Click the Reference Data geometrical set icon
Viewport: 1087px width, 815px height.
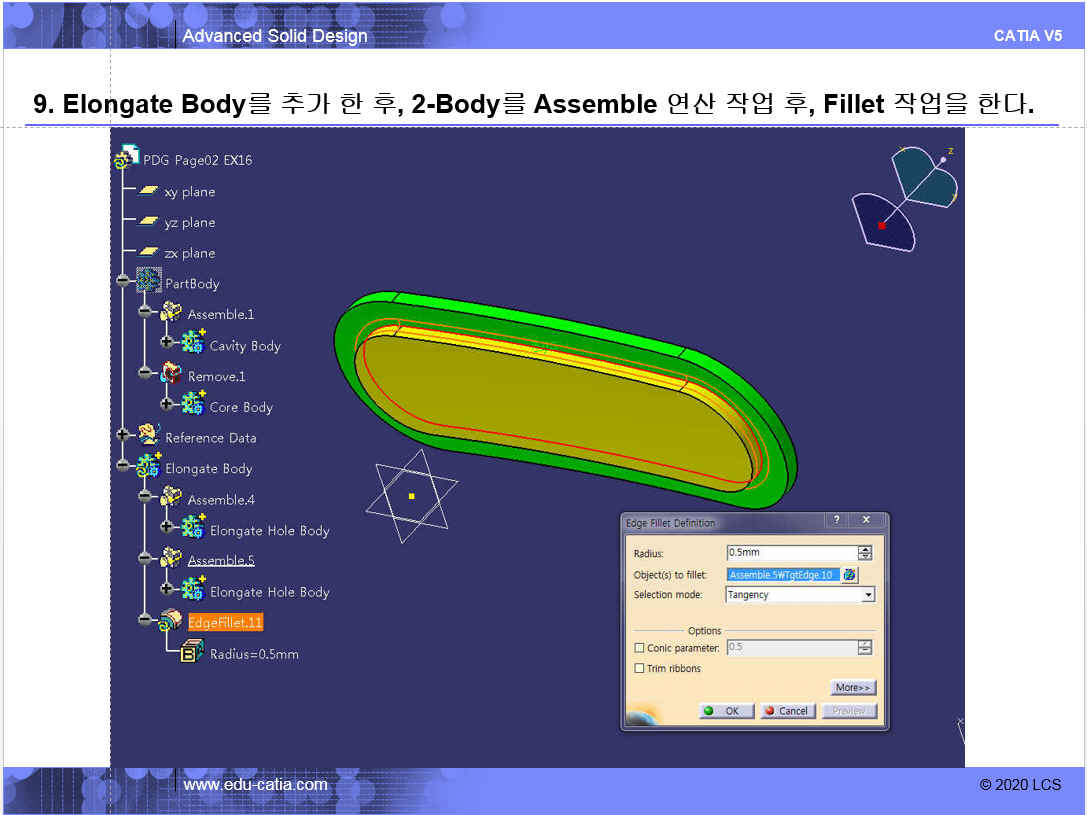click(149, 436)
